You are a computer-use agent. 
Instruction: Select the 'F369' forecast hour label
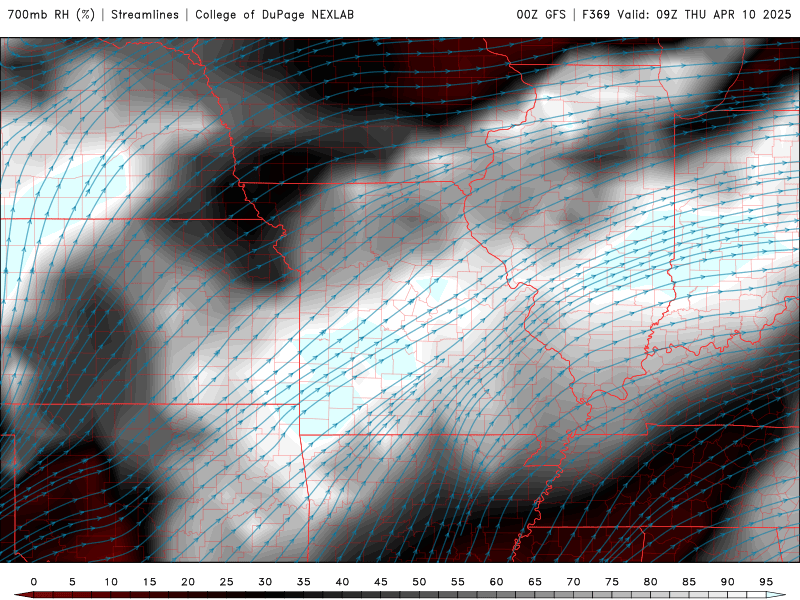tap(596, 15)
